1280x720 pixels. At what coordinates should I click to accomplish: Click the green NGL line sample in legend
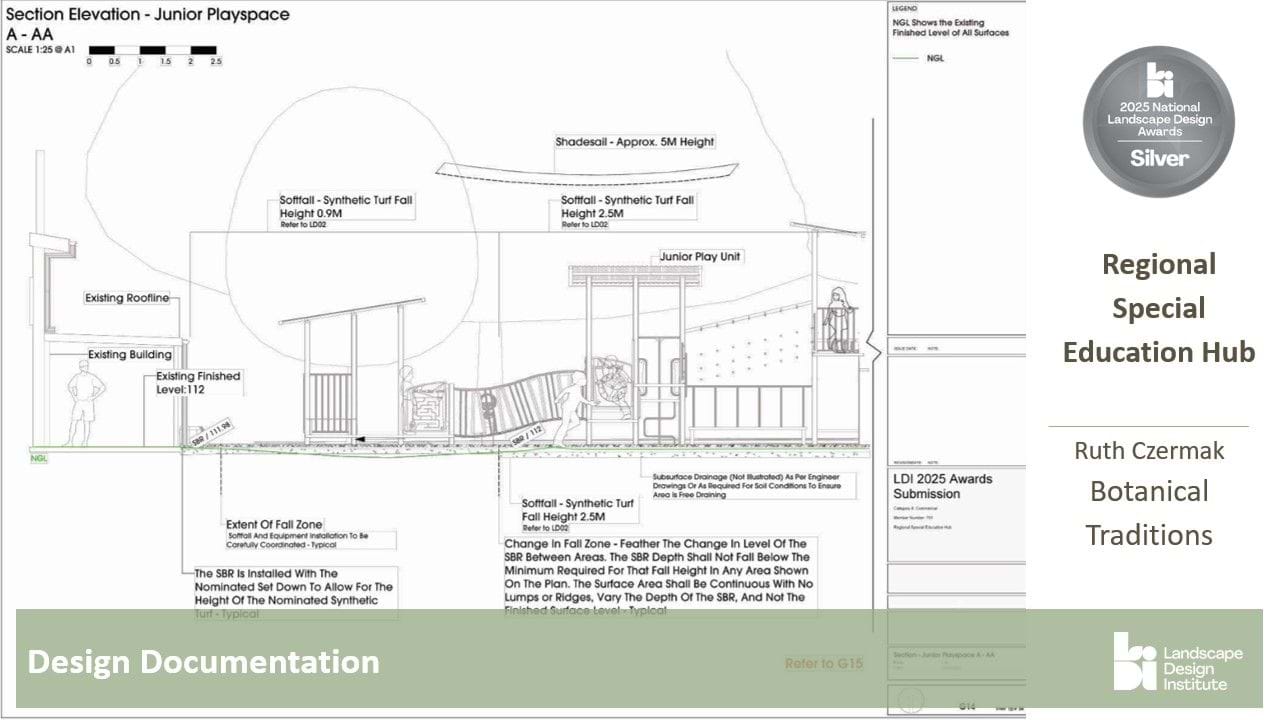[x=906, y=59]
